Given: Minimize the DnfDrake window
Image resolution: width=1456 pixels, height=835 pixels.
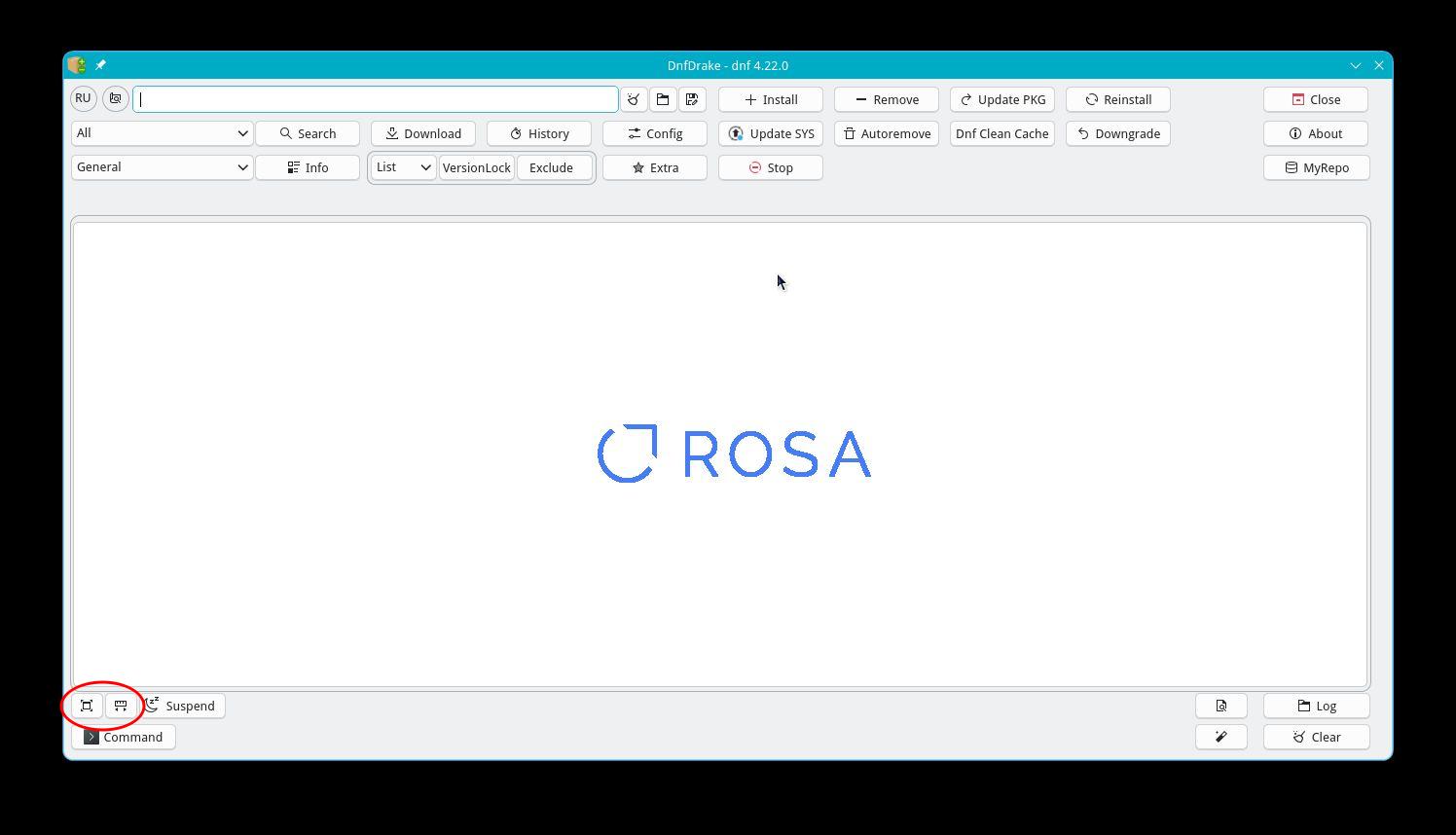Looking at the screenshot, I should tap(1355, 65).
